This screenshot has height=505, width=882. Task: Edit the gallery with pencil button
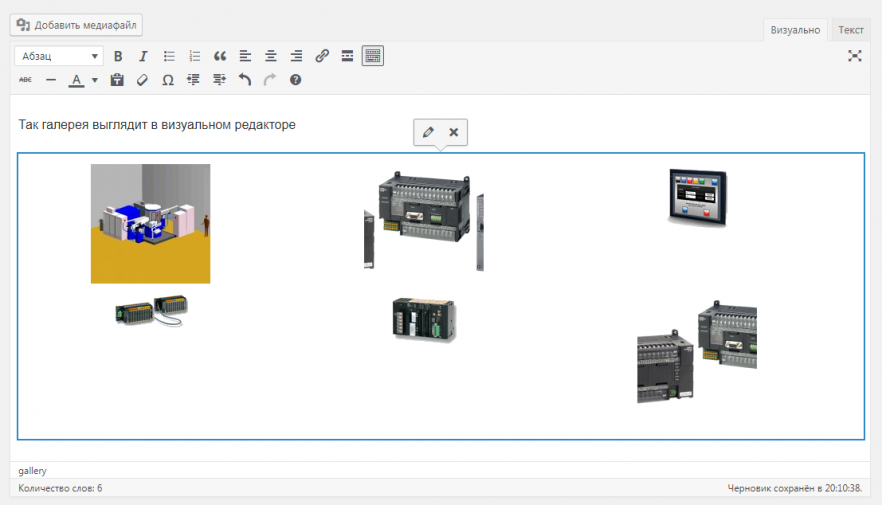tap(428, 132)
